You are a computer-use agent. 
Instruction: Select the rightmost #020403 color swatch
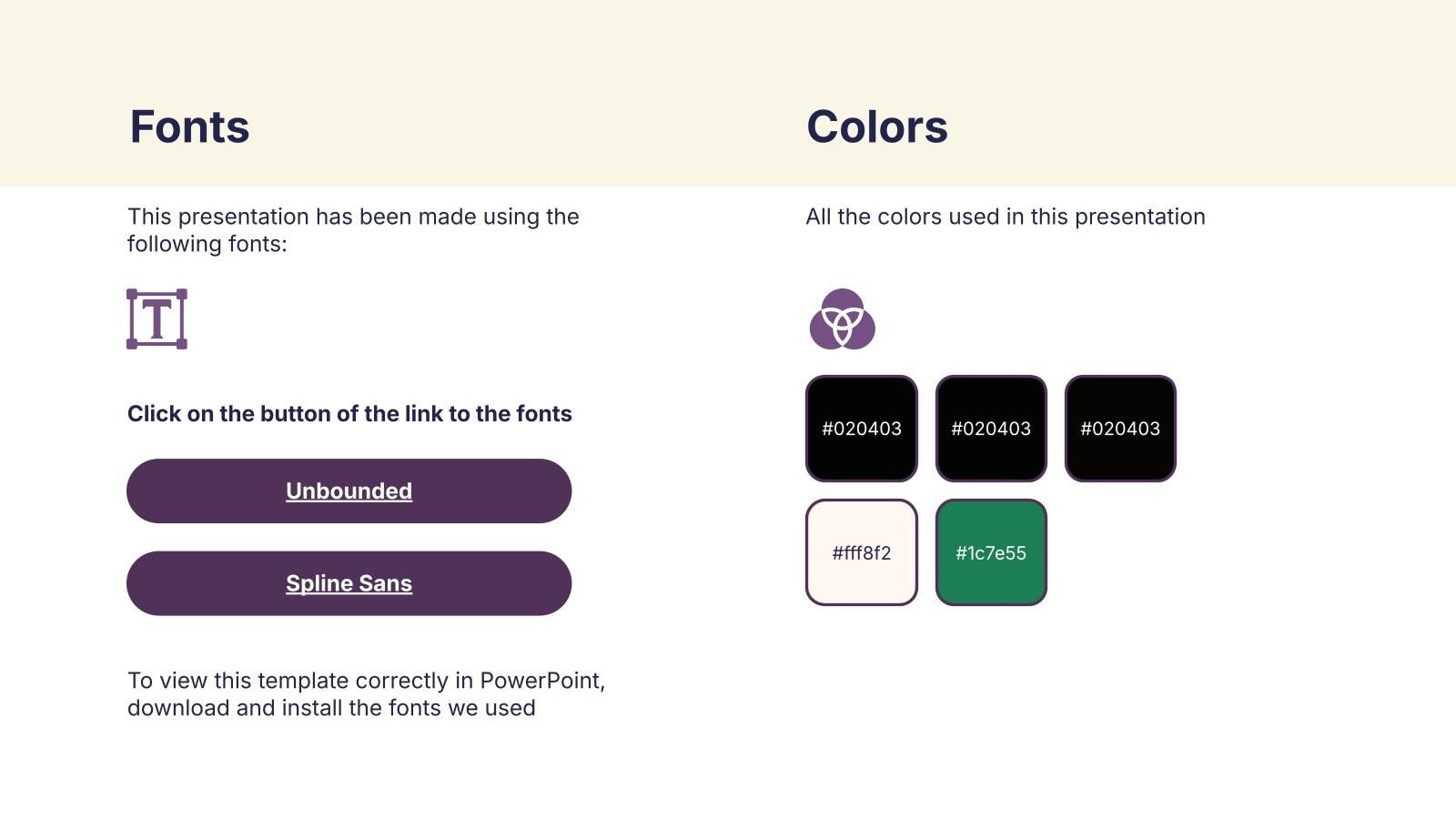point(1119,429)
